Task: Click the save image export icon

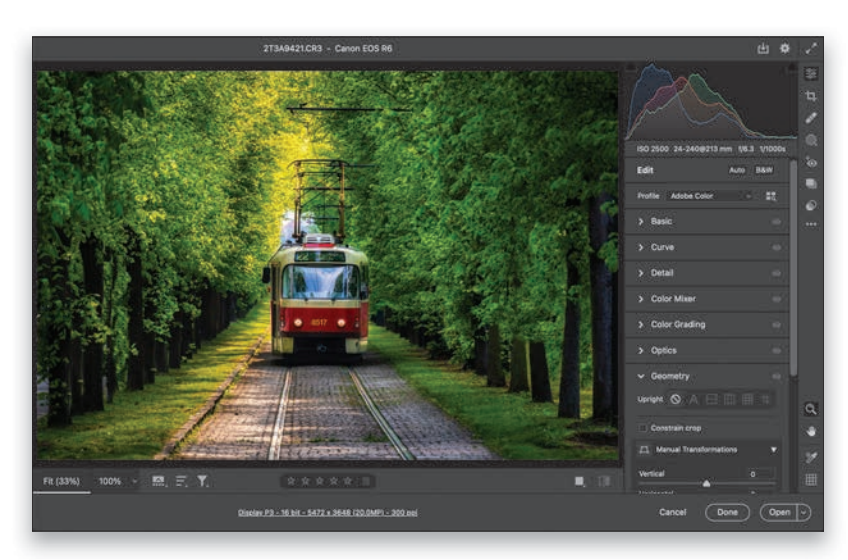Action: tap(762, 48)
